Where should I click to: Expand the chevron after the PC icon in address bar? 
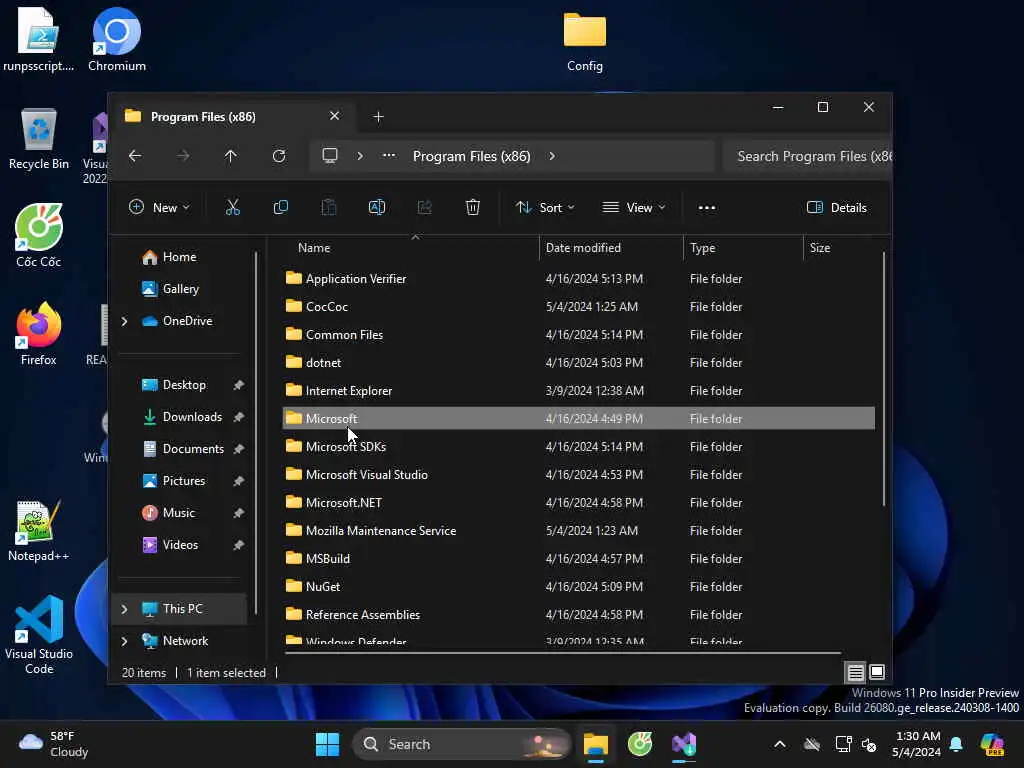[360, 156]
